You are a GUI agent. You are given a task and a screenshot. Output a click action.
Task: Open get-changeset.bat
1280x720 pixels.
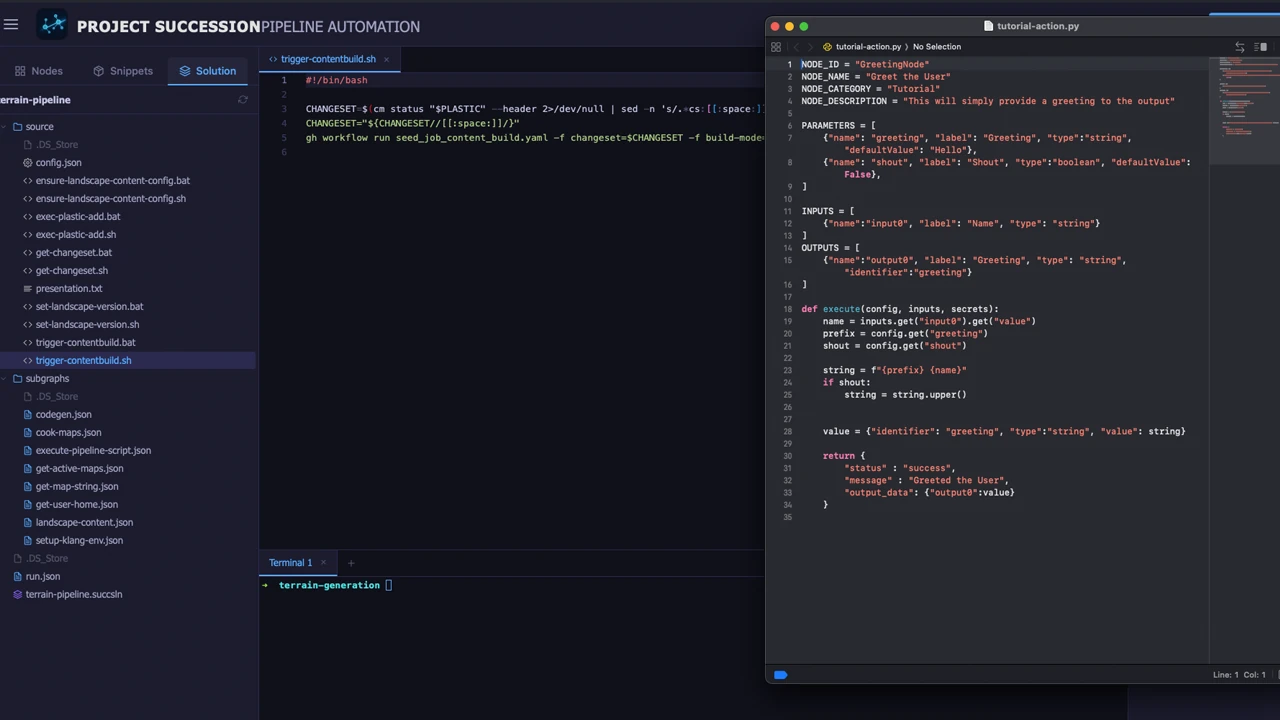tap(74, 253)
